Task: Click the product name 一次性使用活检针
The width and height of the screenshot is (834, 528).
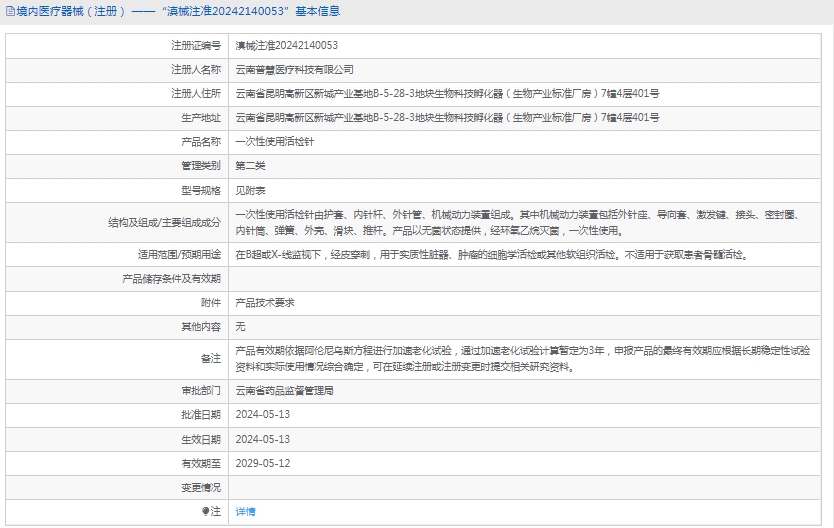Action: (x=274, y=142)
